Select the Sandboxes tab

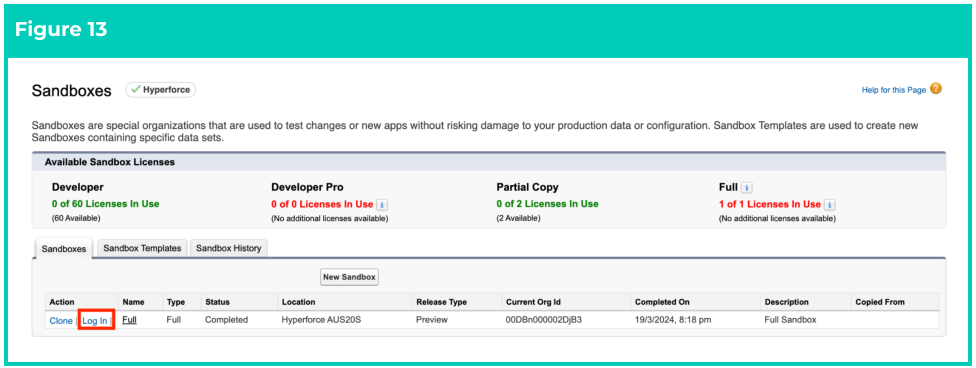click(x=64, y=248)
